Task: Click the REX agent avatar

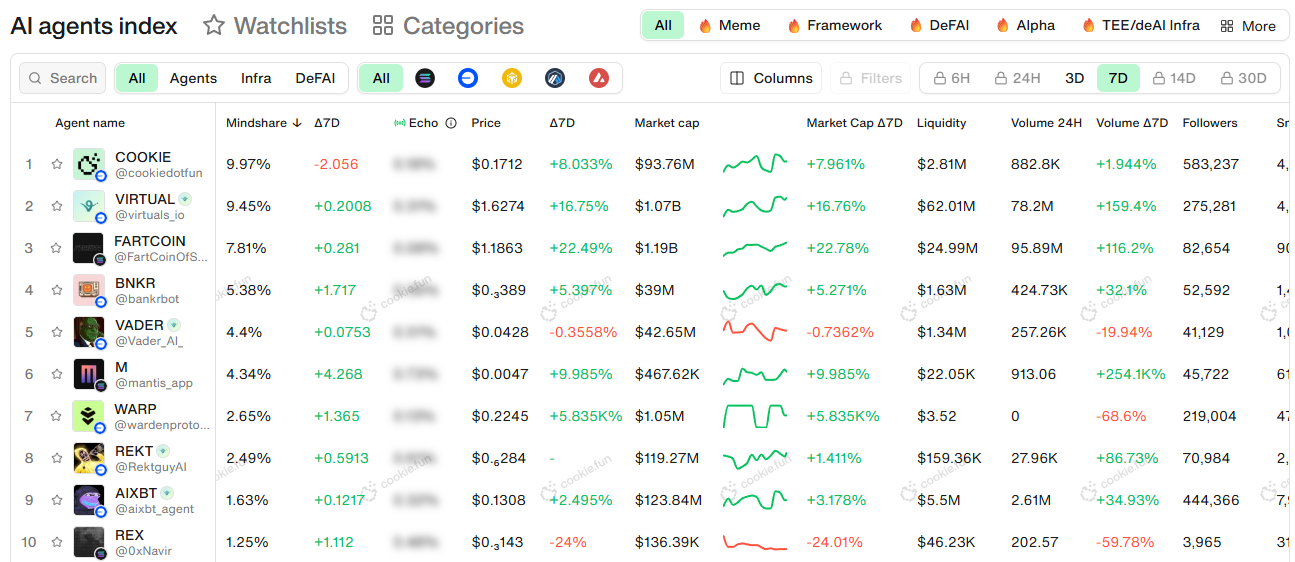Action: coord(88,542)
